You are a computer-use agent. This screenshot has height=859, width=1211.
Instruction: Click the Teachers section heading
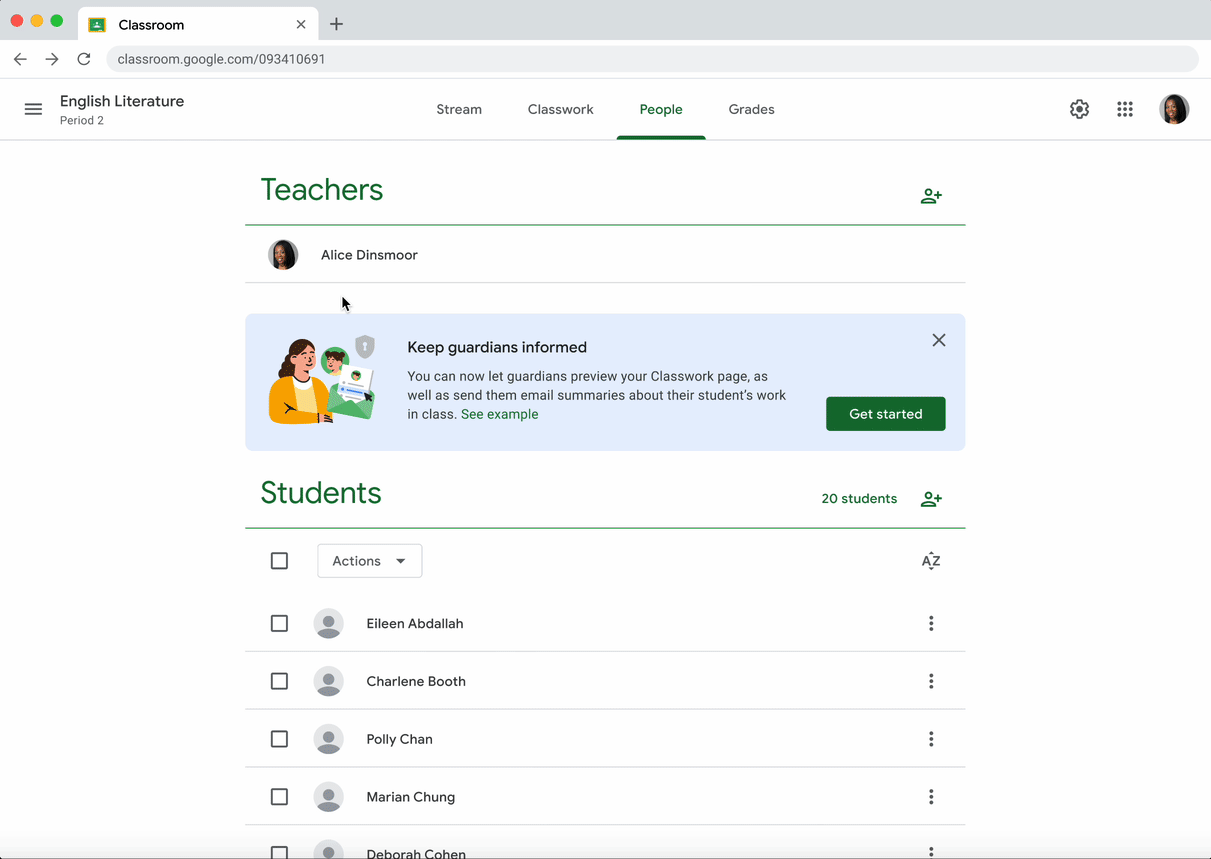coord(322,190)
